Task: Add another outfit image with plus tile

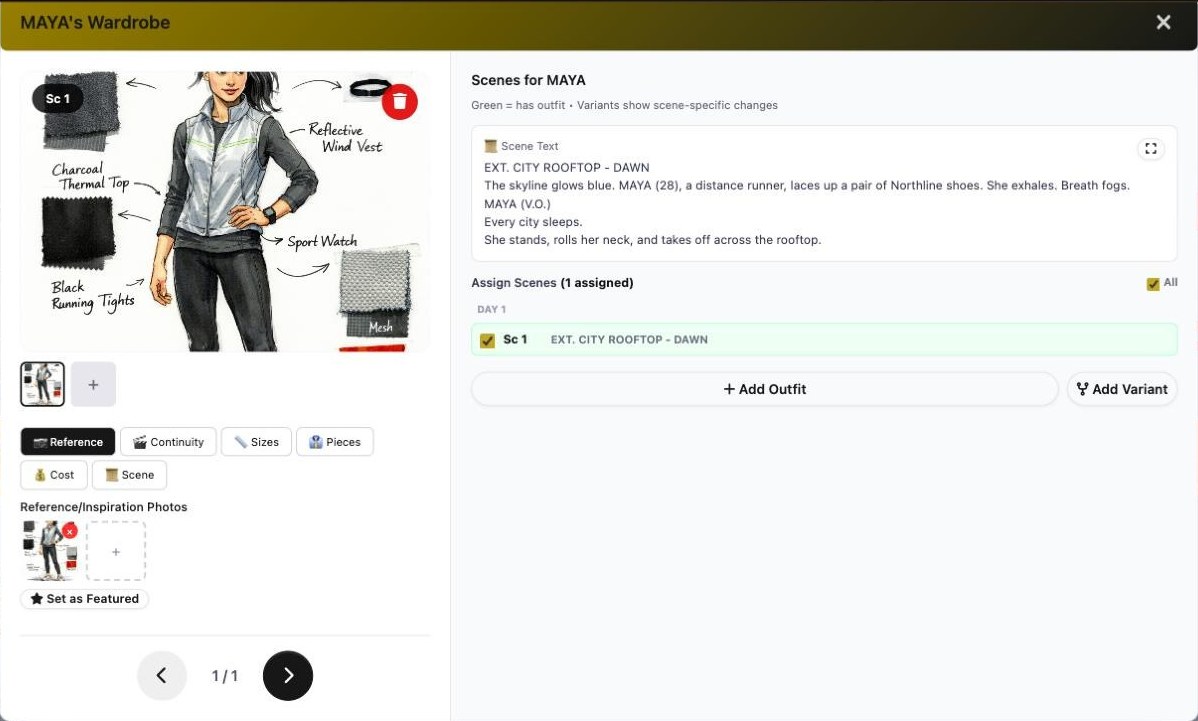Action: [93, 384]
